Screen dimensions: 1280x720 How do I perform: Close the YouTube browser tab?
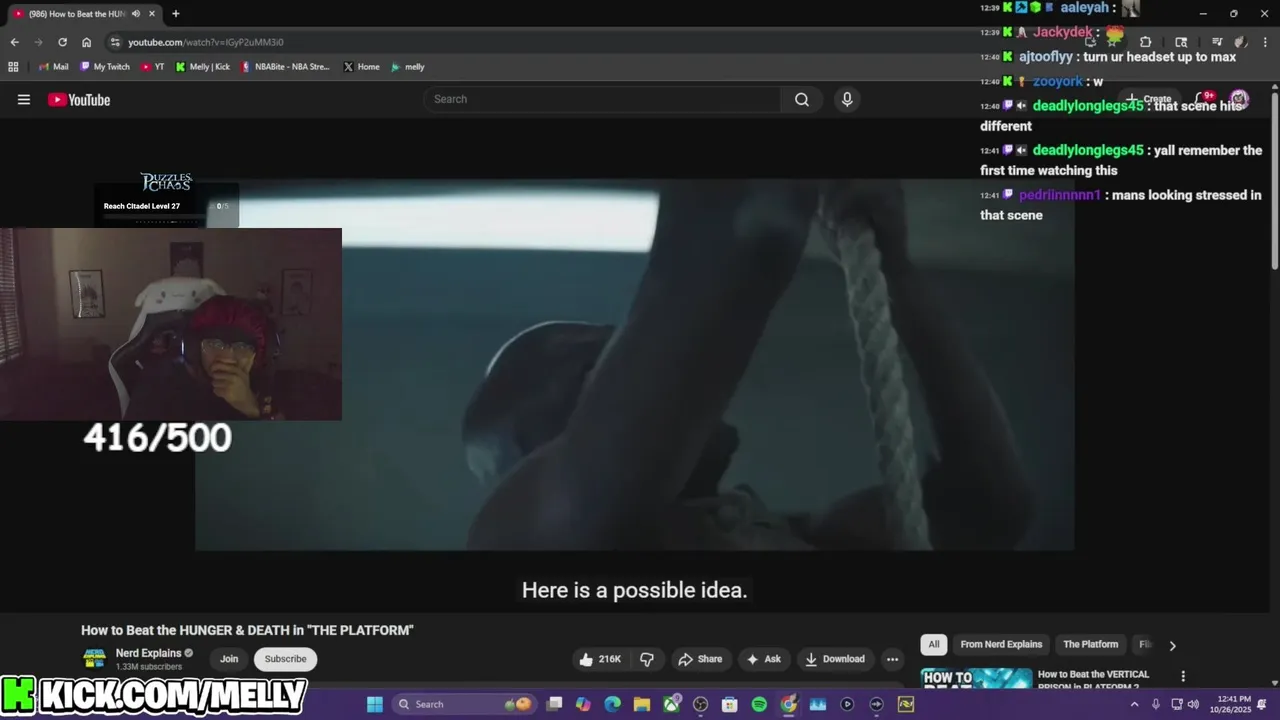coord(152,14)
